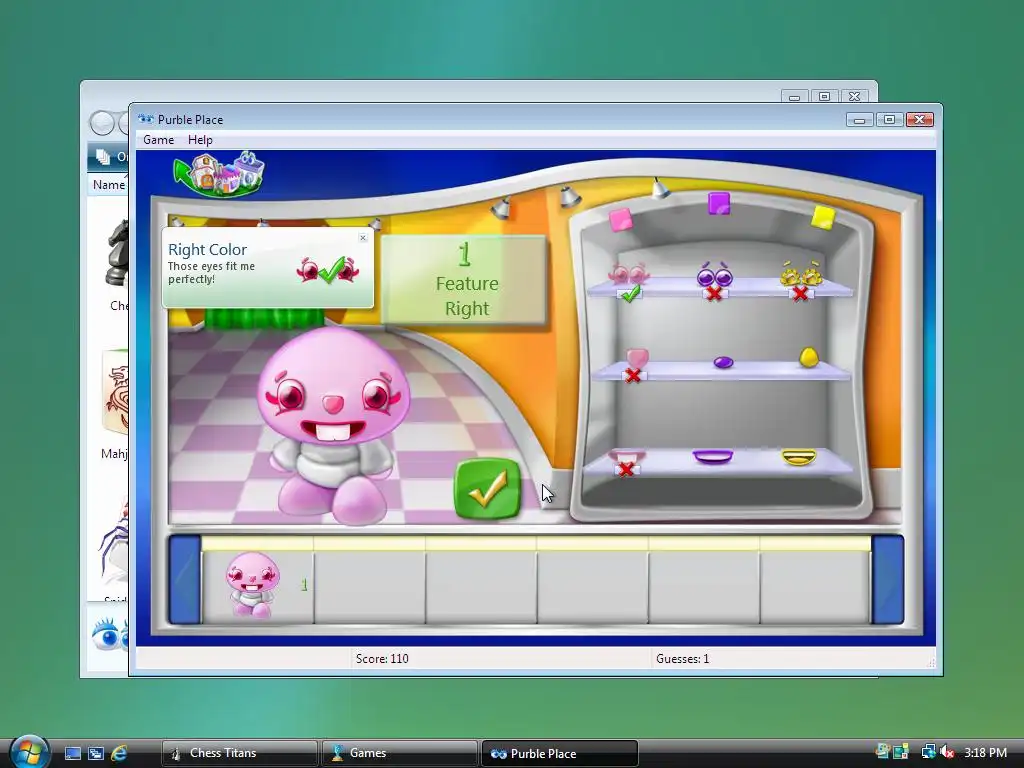Click right blue scroll handle of guess tray
The height and width of the screenshot is (768, 1024).
tap(888, 579)
